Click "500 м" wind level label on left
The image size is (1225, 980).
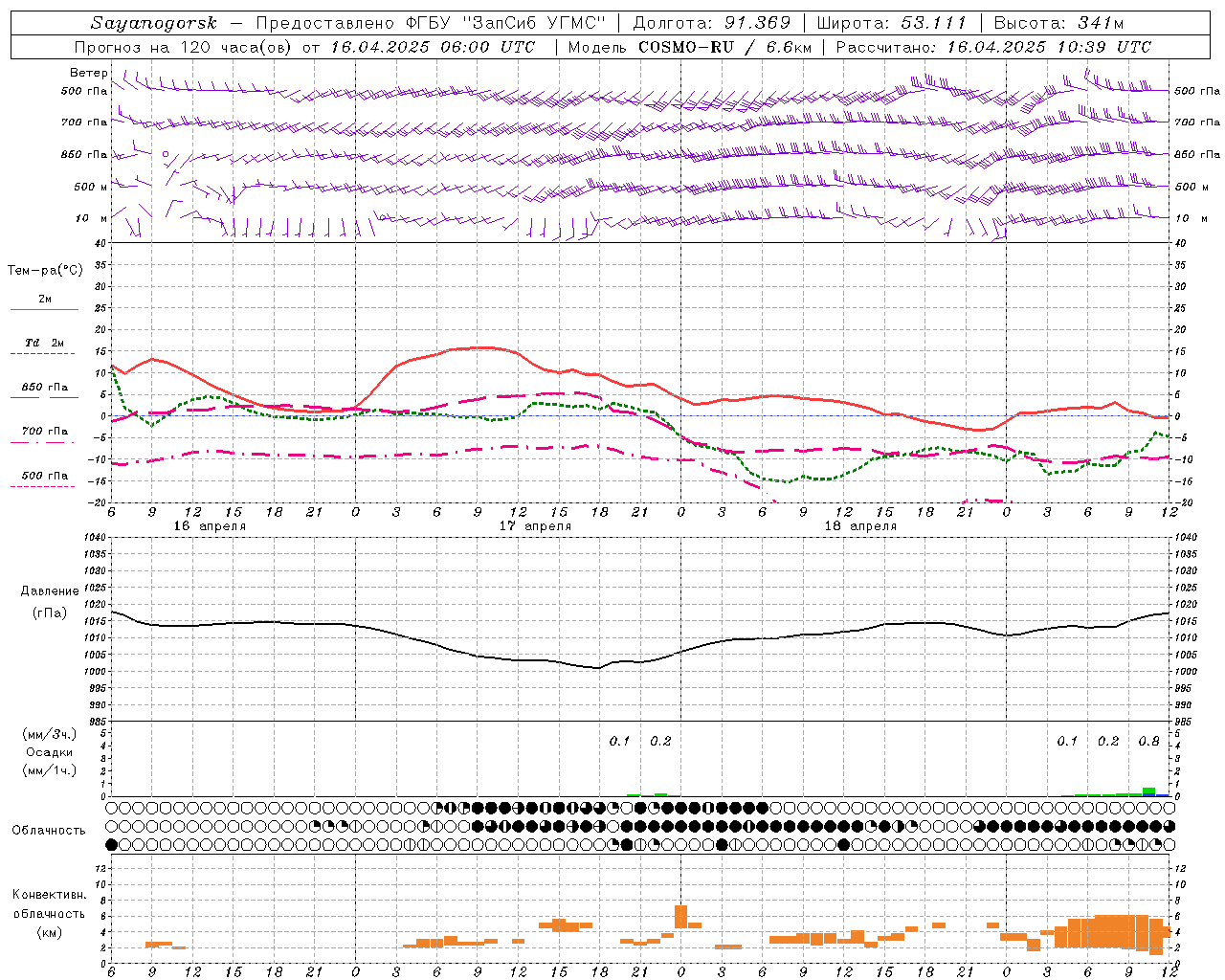[x=90, y=187]
